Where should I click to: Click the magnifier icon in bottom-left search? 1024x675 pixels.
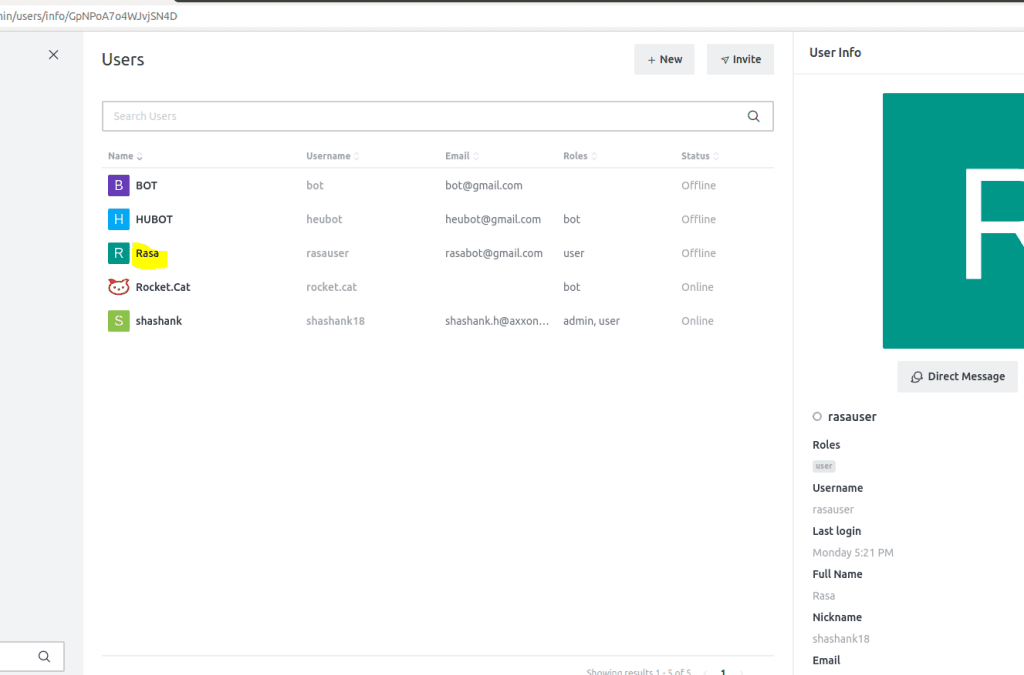pos(44,657)
